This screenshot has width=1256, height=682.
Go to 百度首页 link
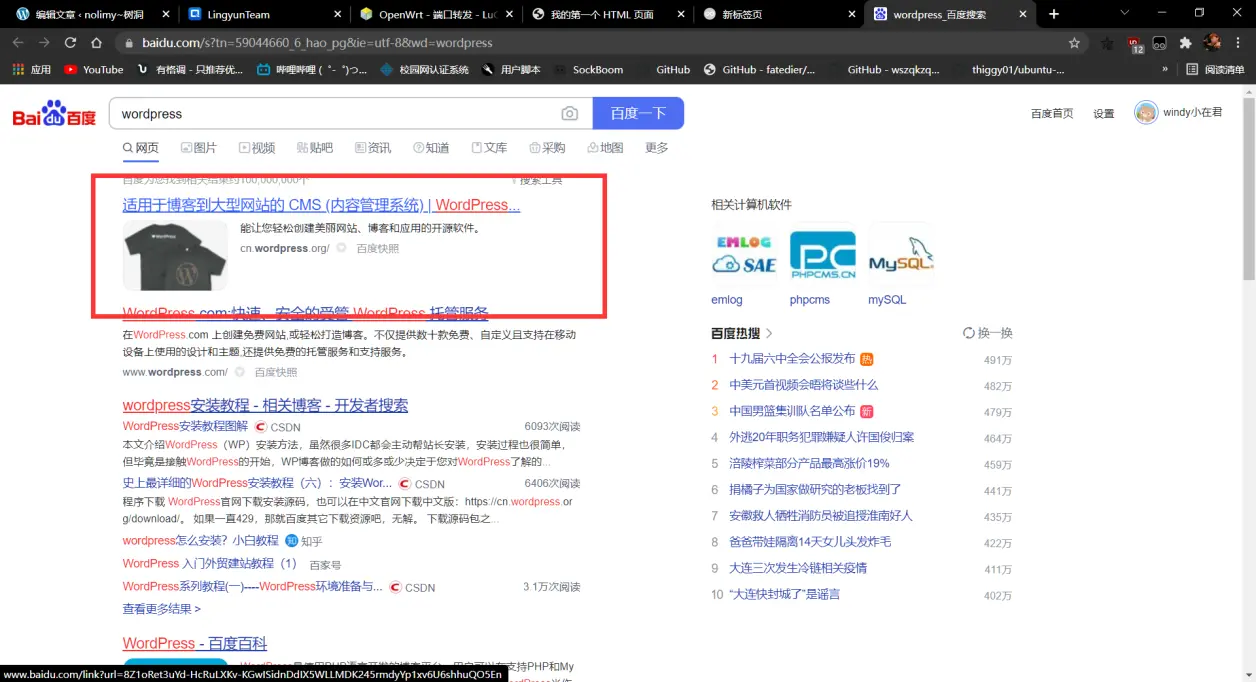1052,113
